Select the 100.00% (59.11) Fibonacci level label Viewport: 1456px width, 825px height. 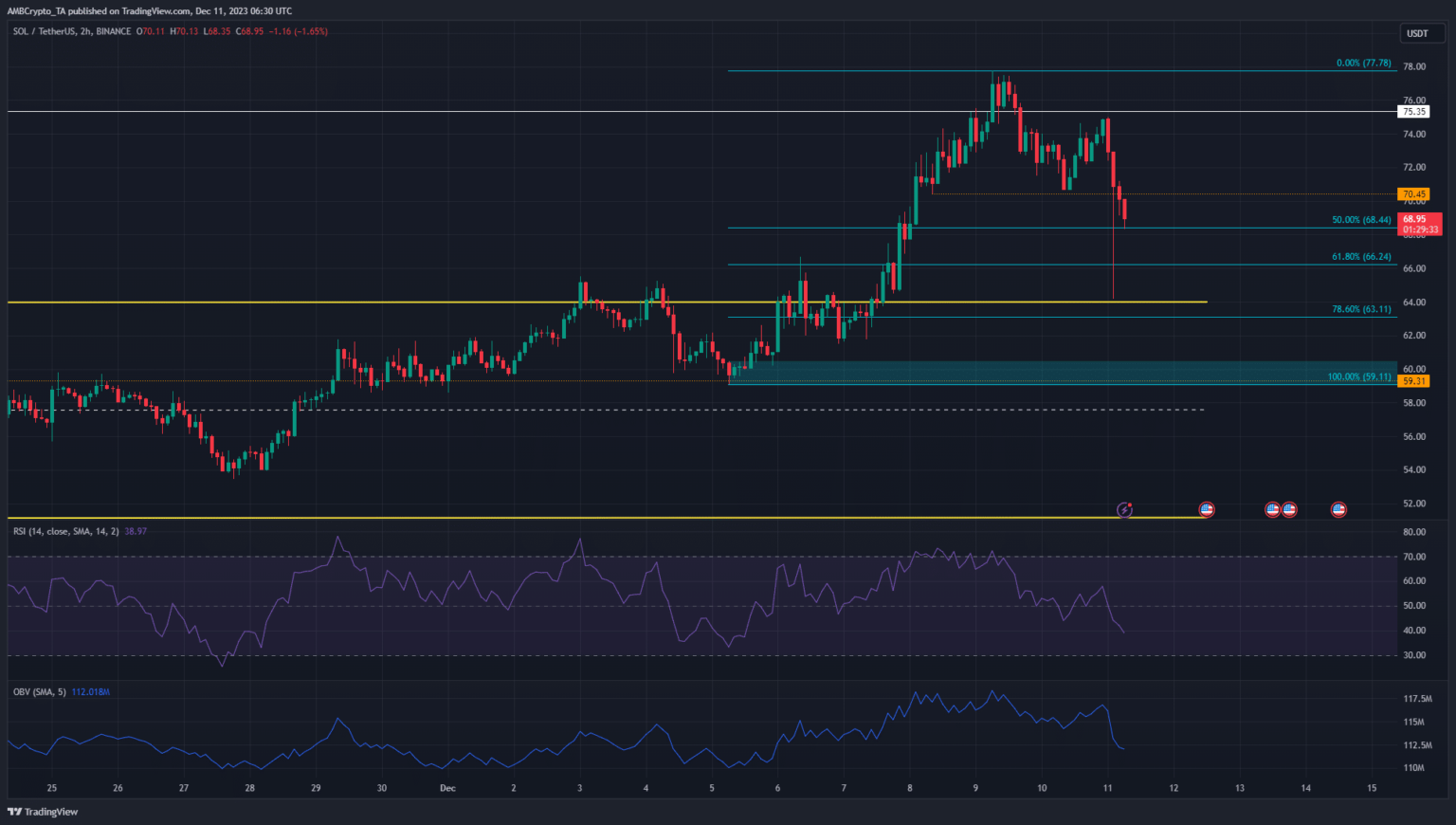point(1359,376)
